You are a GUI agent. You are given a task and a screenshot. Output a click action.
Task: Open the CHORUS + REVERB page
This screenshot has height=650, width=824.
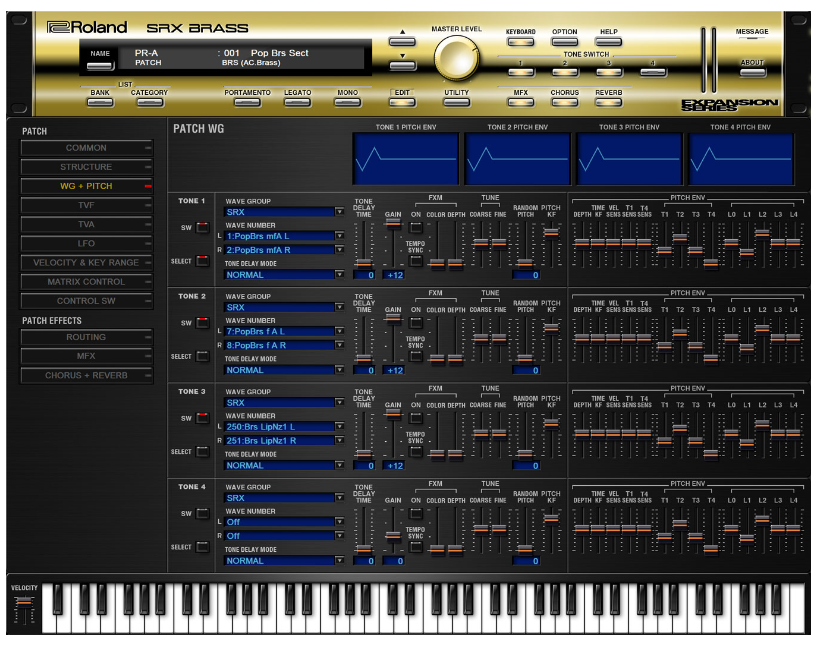pyautogui.click(x=87, y=376)
